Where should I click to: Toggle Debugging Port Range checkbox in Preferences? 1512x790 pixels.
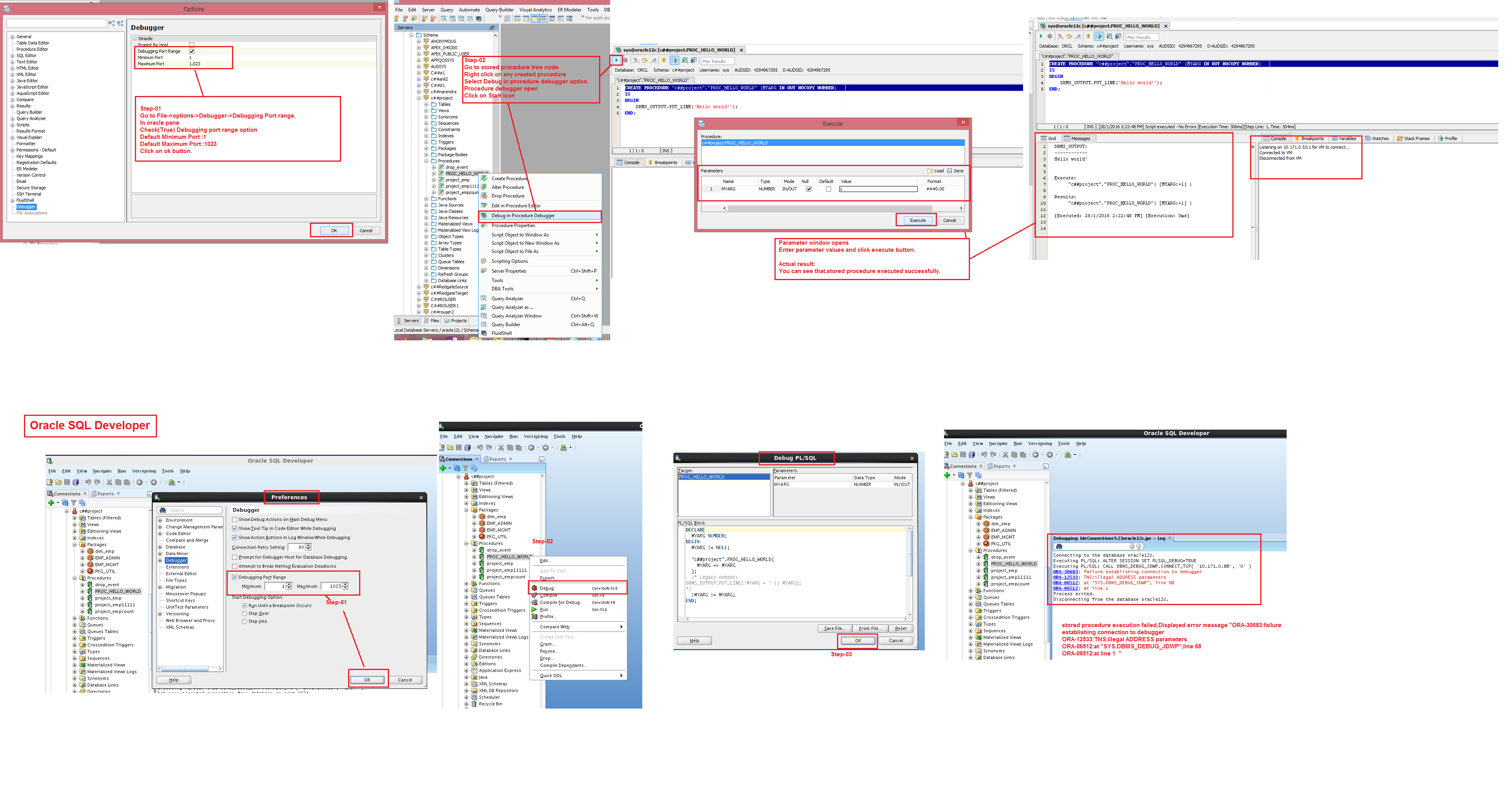pyautogui.click(x=235, y=577)
